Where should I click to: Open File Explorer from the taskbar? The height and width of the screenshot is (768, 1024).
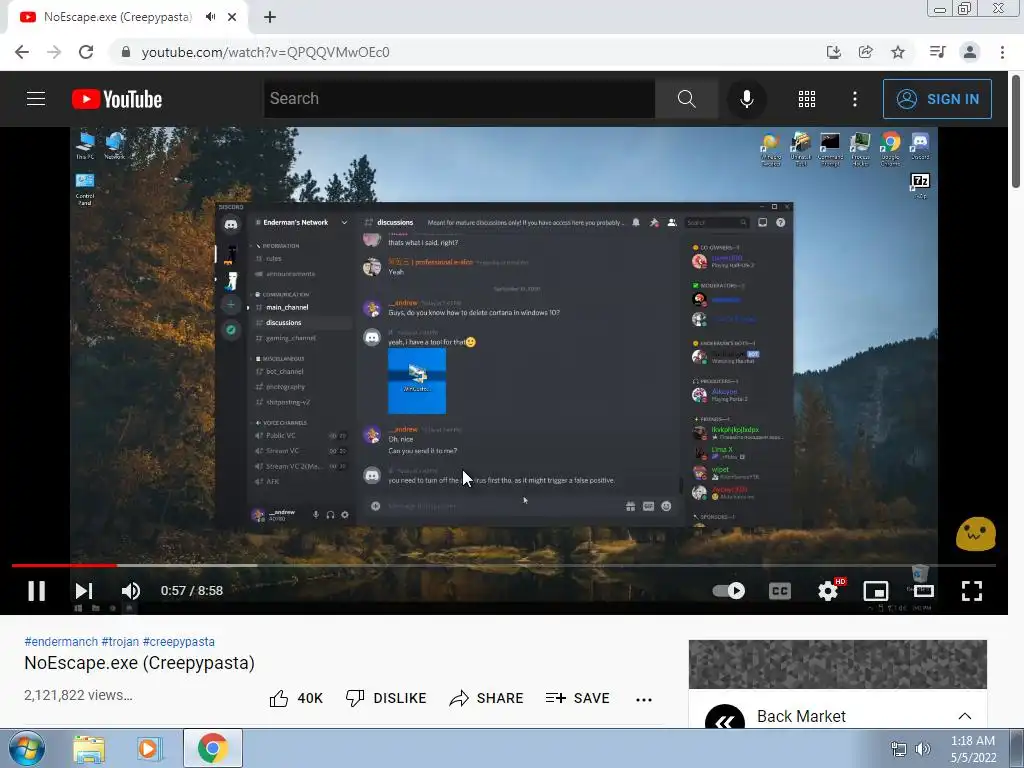click(x=89, y=749)
